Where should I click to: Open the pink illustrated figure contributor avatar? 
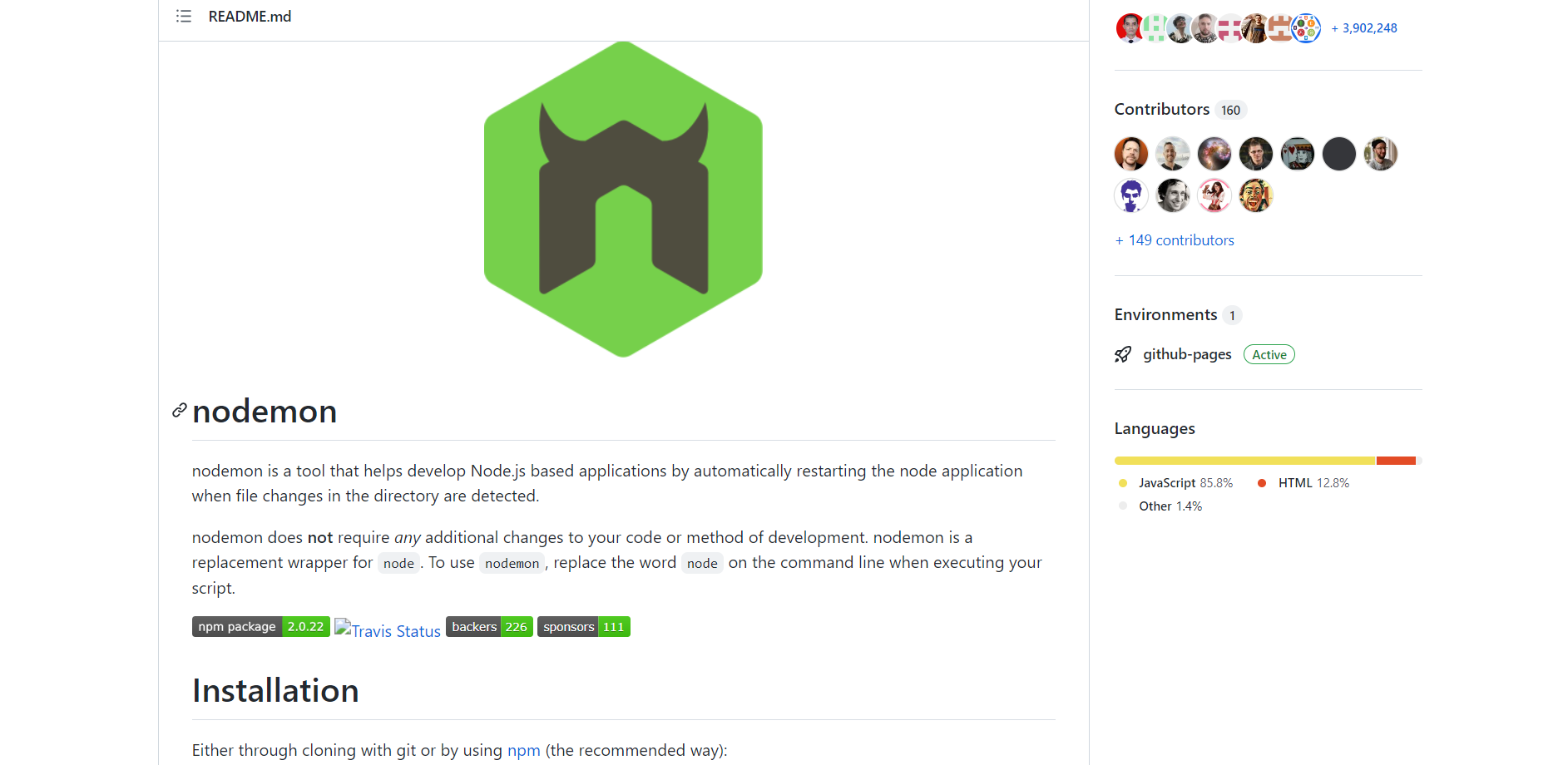tap(1214, 195)
